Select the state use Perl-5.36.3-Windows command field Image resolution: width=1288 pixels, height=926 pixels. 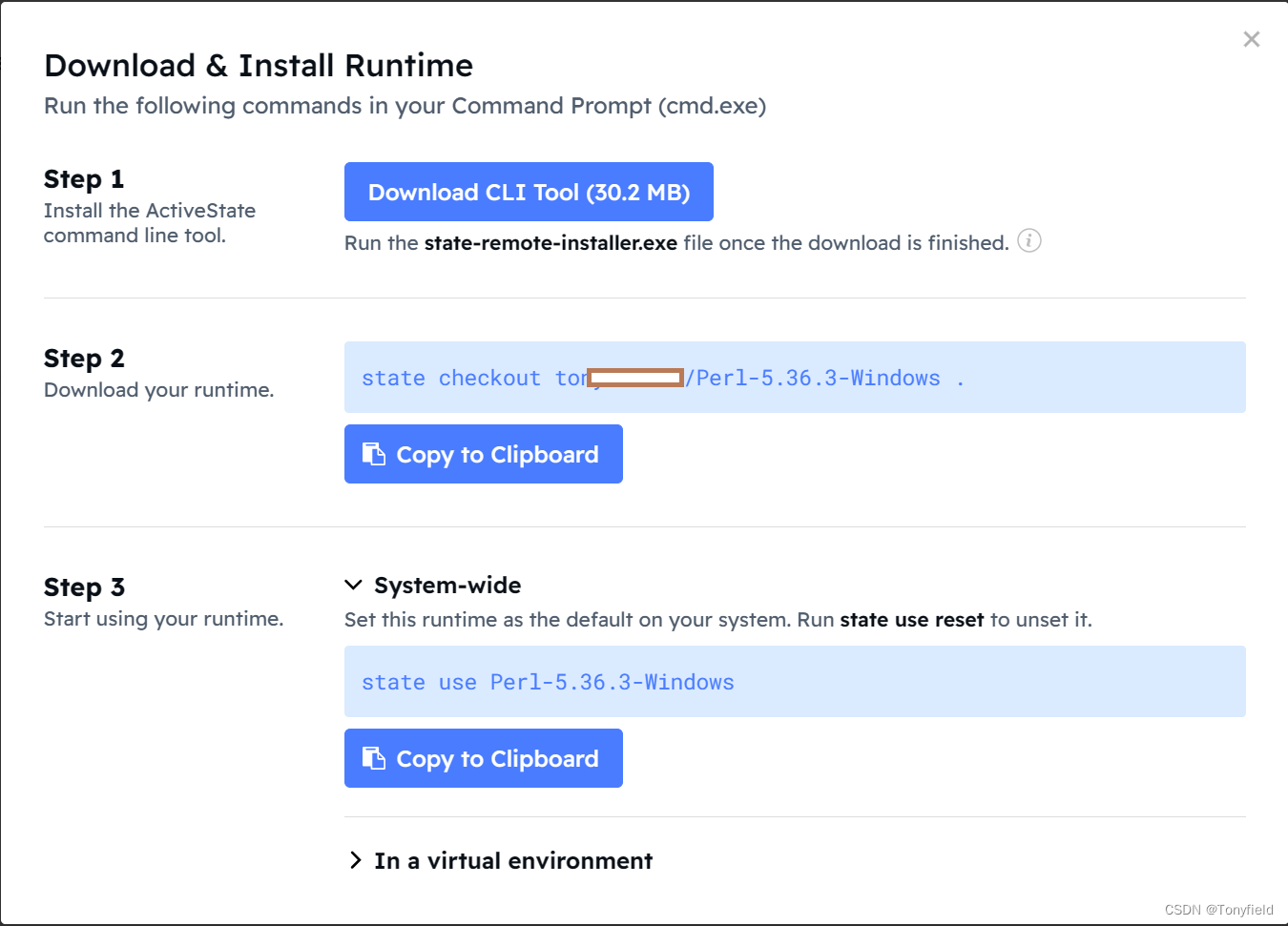click(x=795, y=682)
